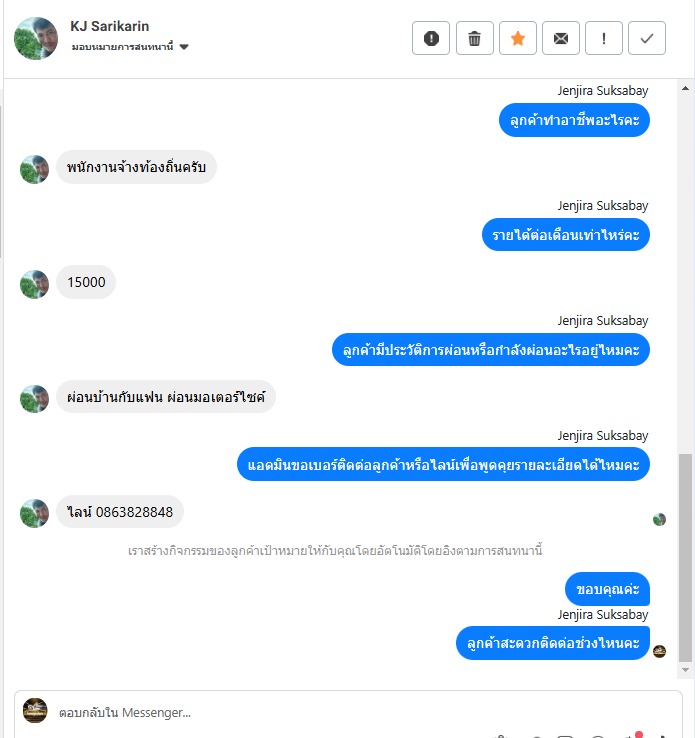695x738 pixels.
Task: Delete conversation using the trash icon
Action: 474,38
